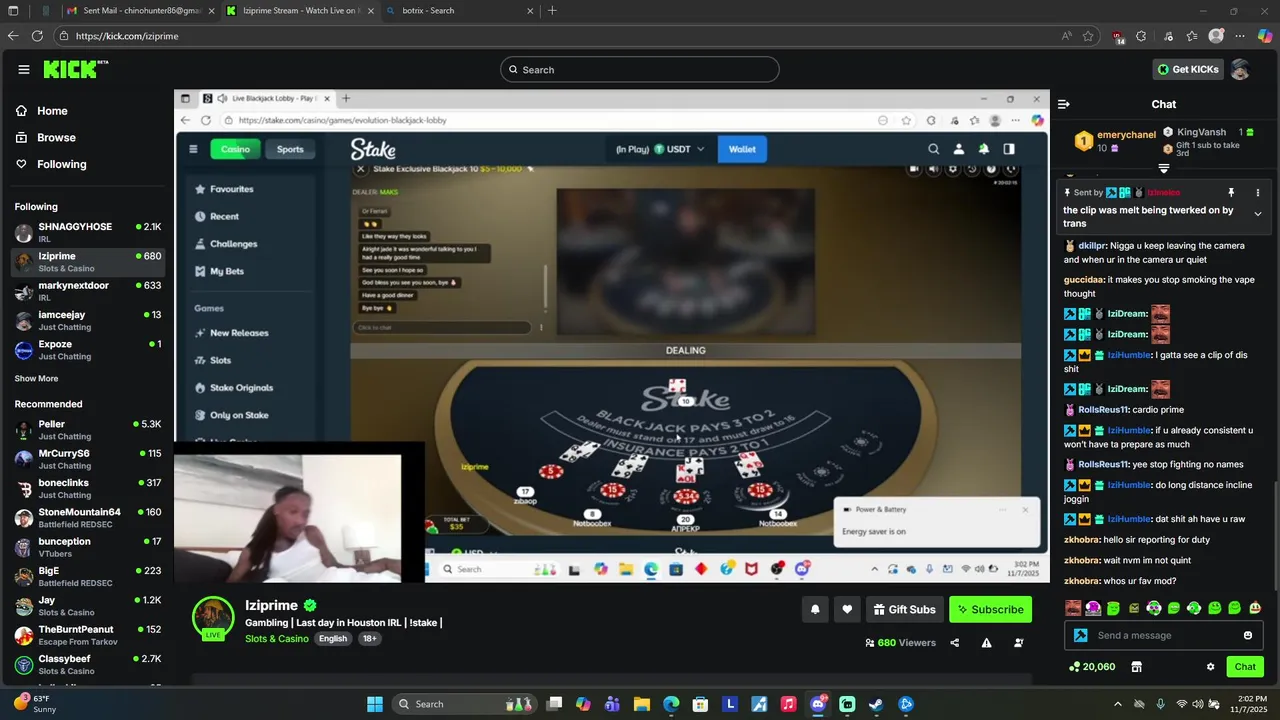Open a new browser tab
This screenshot has height=720, width=1280.
(552, 11)
